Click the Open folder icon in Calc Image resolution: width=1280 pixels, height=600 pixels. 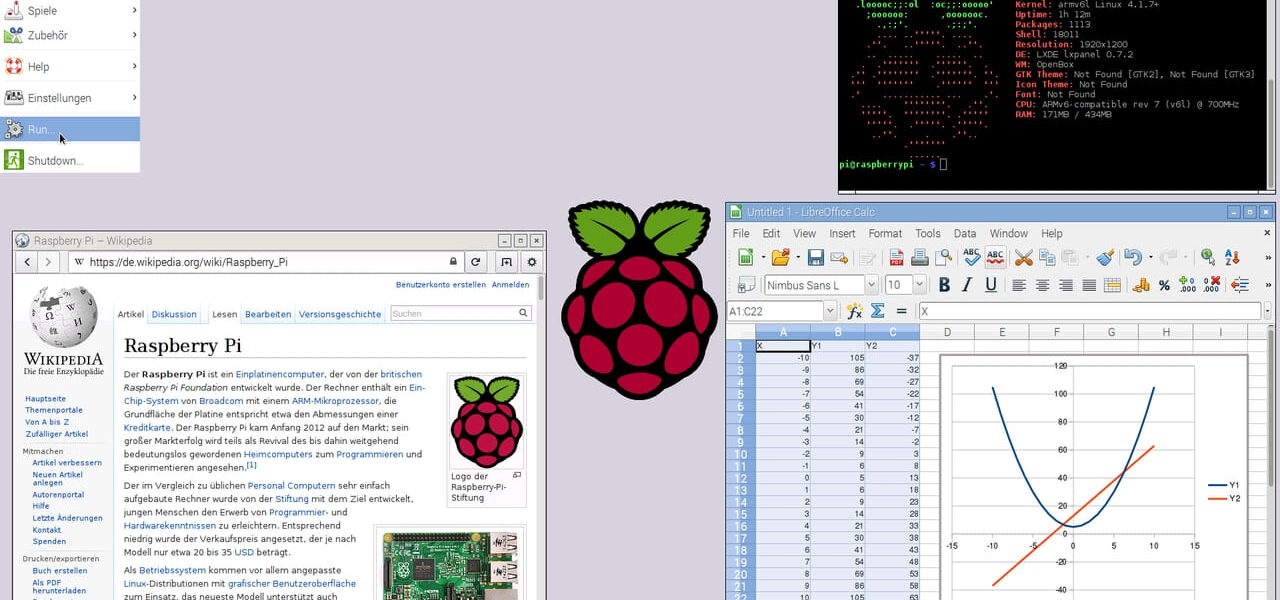pyautogui.click(x=780, y=257)
